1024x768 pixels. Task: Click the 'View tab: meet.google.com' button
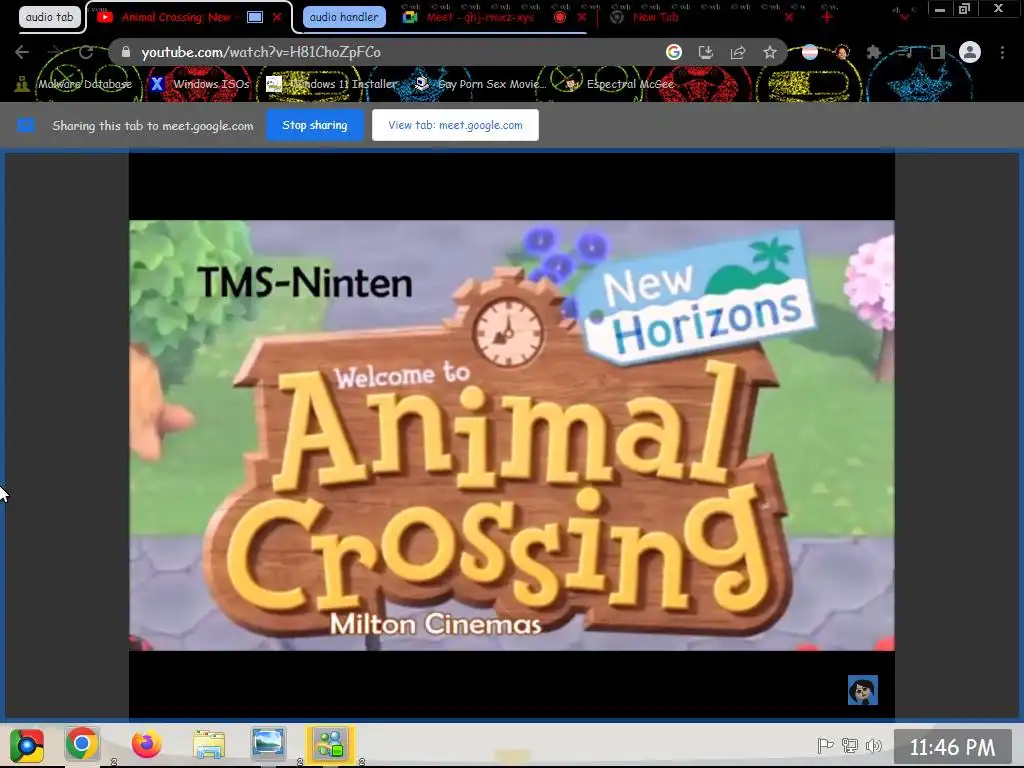455,125
